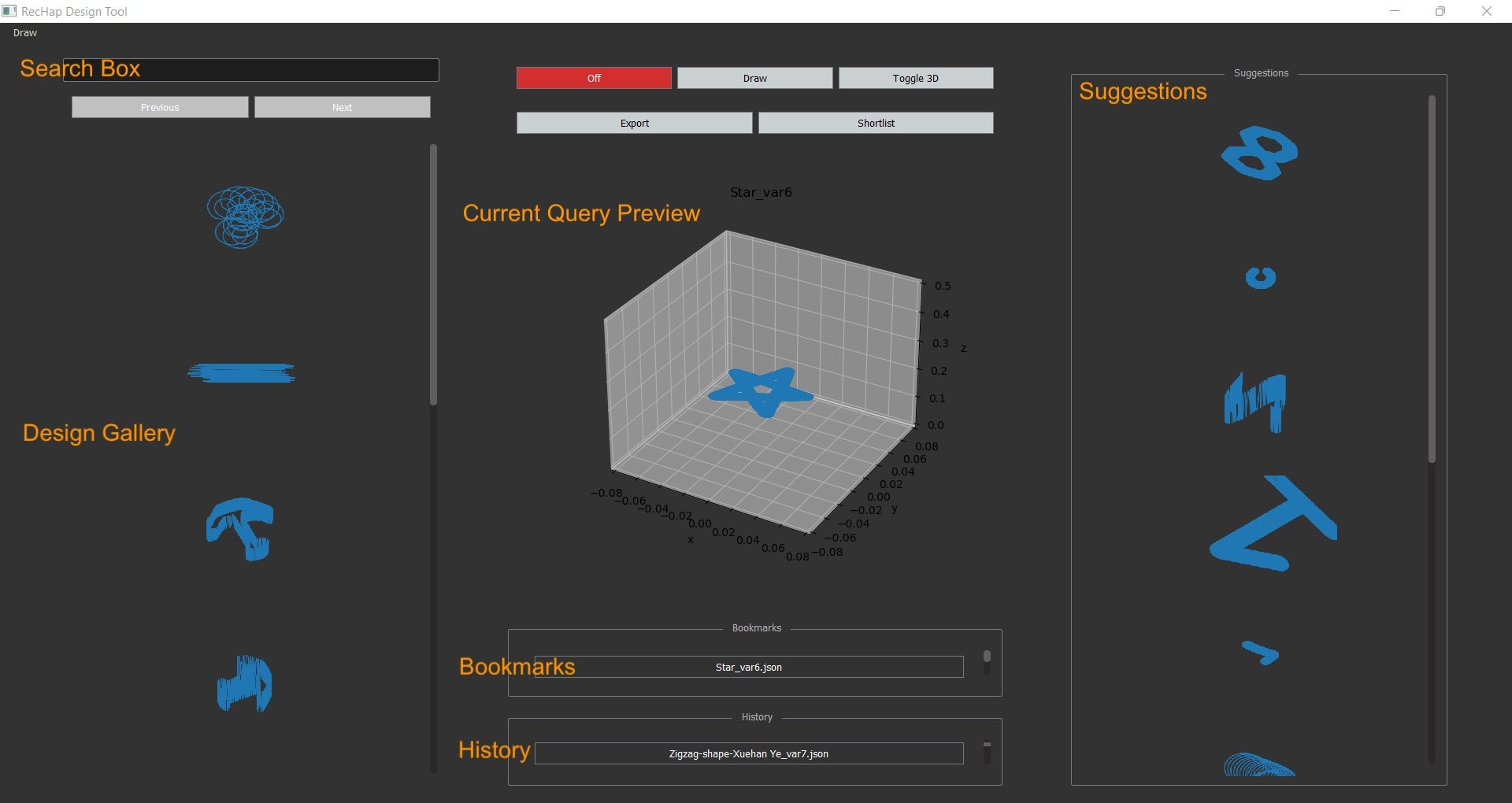Image resolution: width=1512 pixels, height=803 pixels.
Task: Select the scribbled circles design in gallery
Action: 245,216
